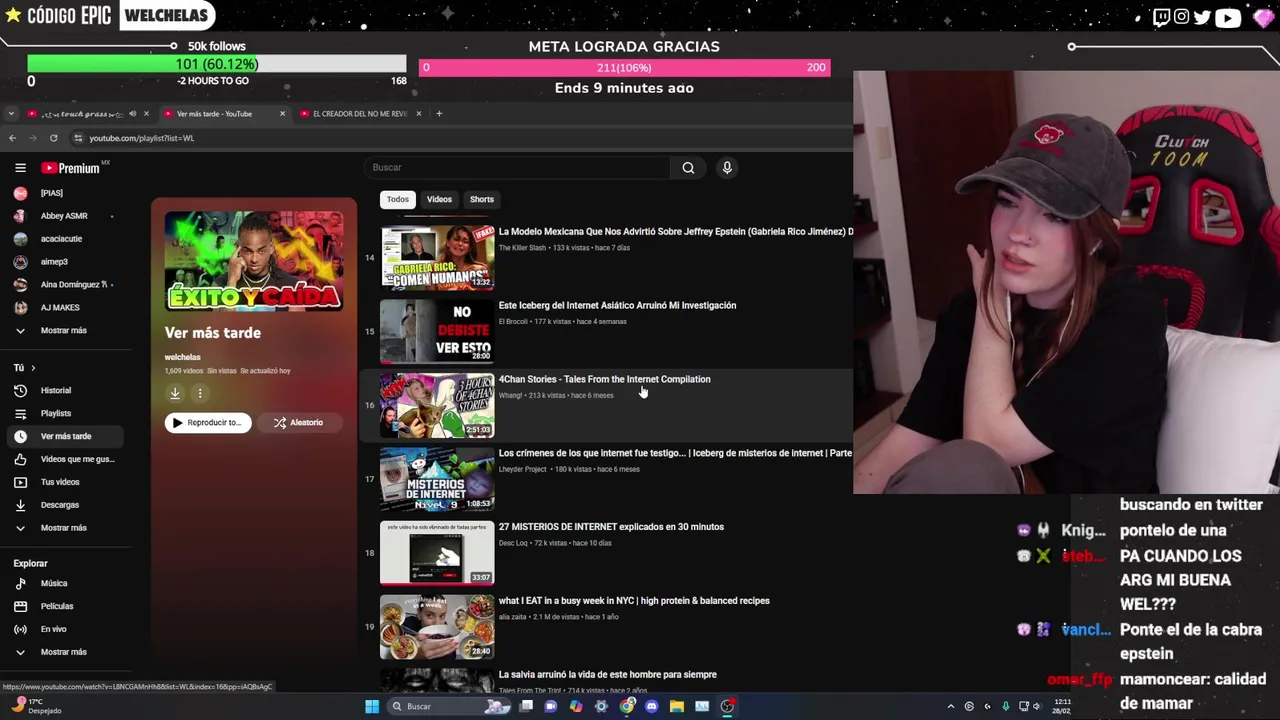Viewport: 1280px width, 720px height.
Task: Open Videos que me gustan in the sidebar
Action: (66, 459)
